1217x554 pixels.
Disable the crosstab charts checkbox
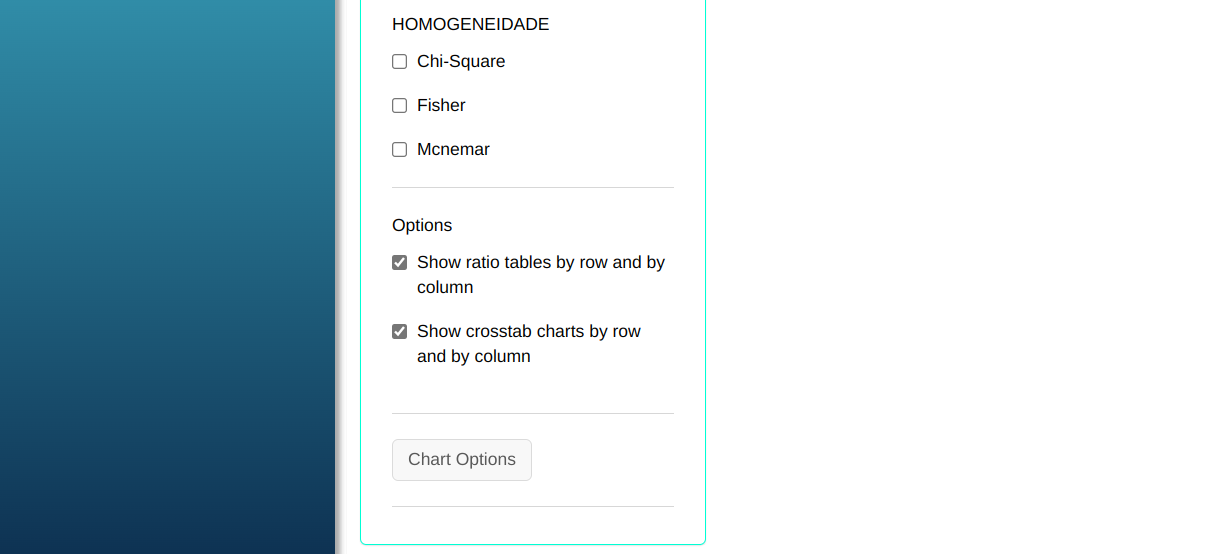tap(400, 332)
